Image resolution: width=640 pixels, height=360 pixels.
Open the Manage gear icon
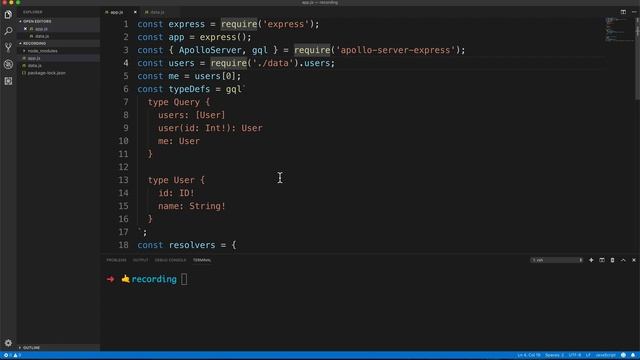coord(8,343)
